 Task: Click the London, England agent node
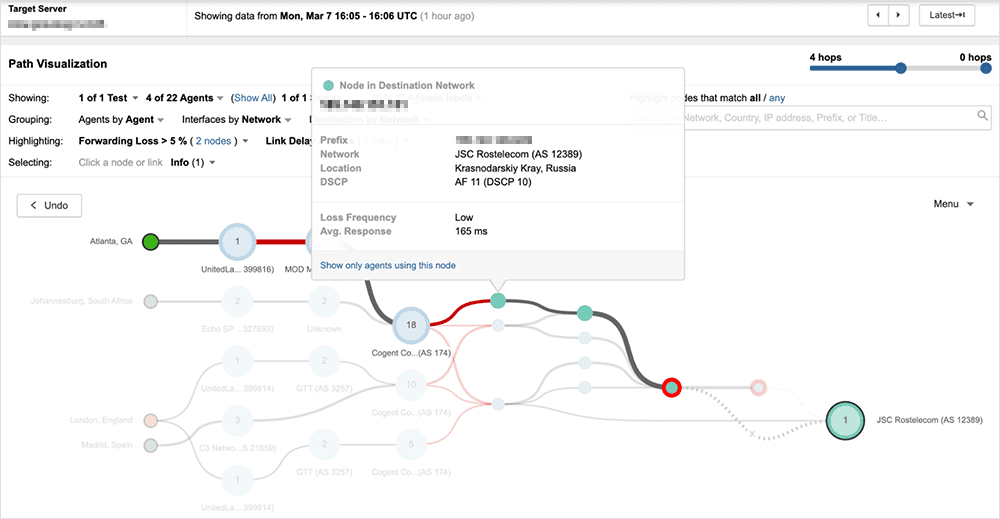151,420
